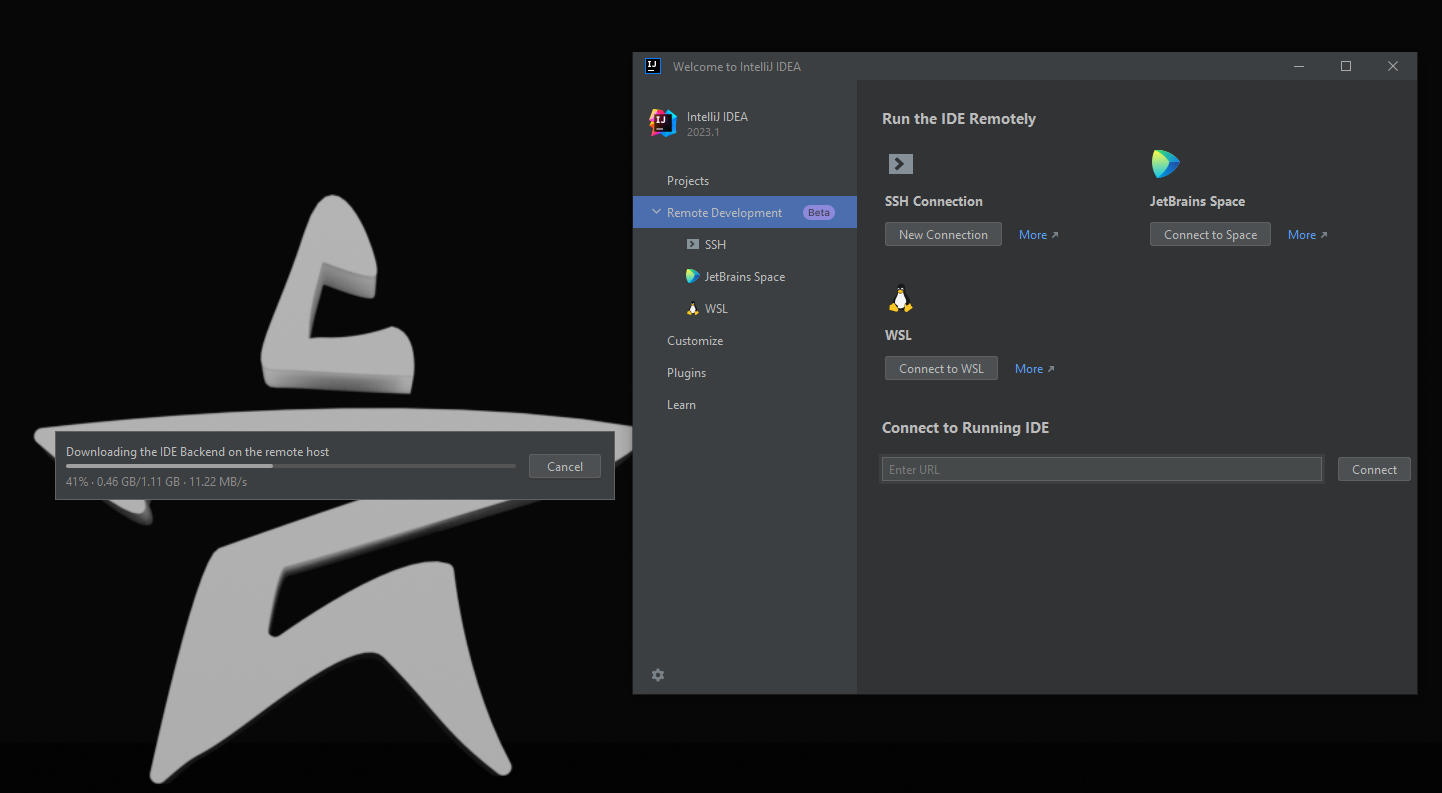Screen dimensions: 1442x793
Task: Click 'Run the IDE Remotely' heading
Action: 959,118
